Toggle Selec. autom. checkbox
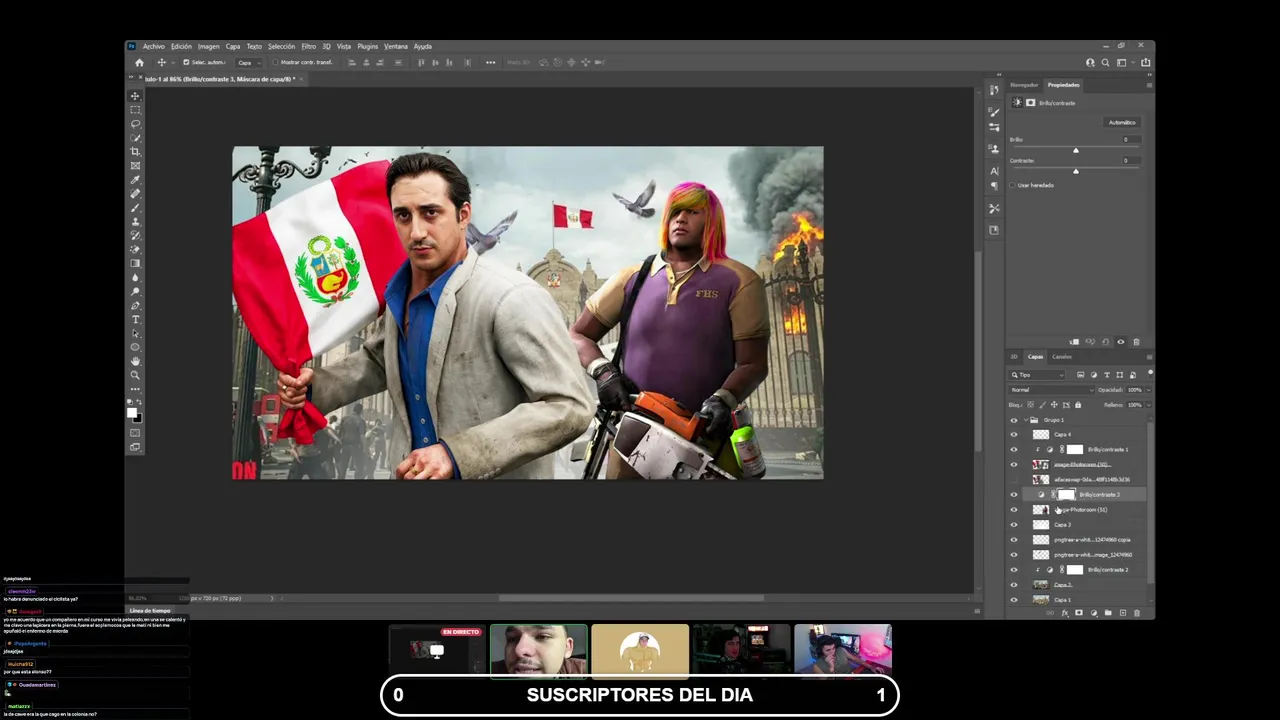The height and width of the screenshot is (720, 1280). click(186, 62)
